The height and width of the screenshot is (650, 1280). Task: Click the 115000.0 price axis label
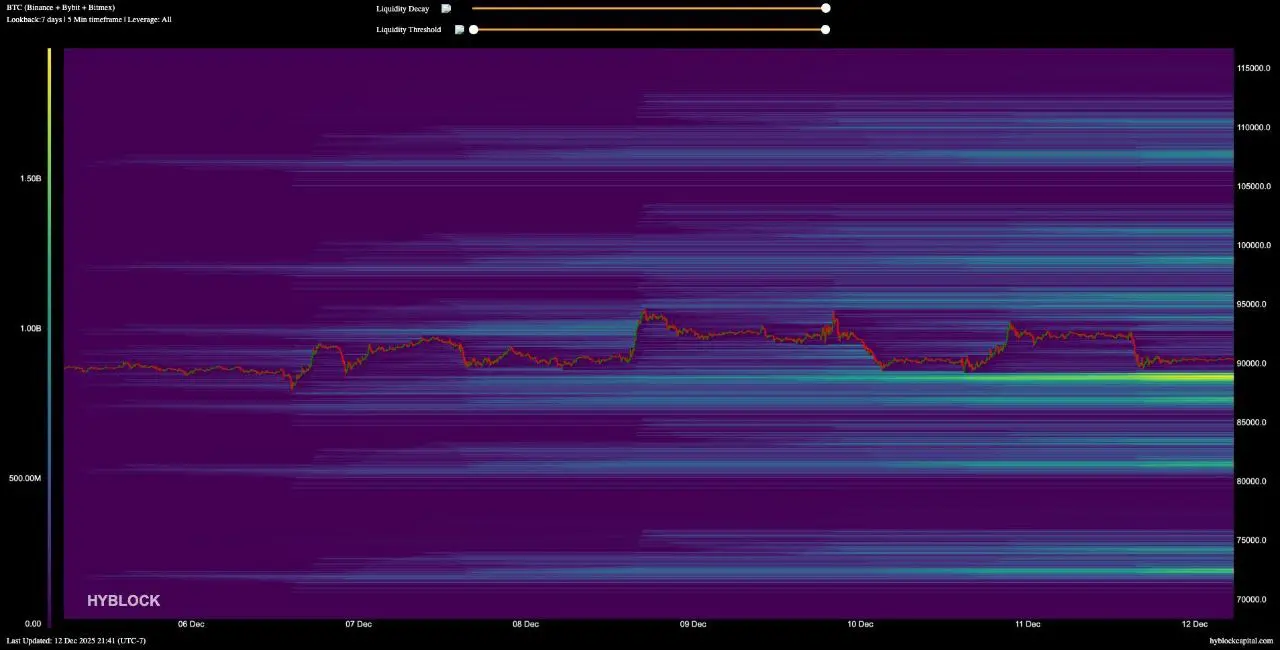1253,68
